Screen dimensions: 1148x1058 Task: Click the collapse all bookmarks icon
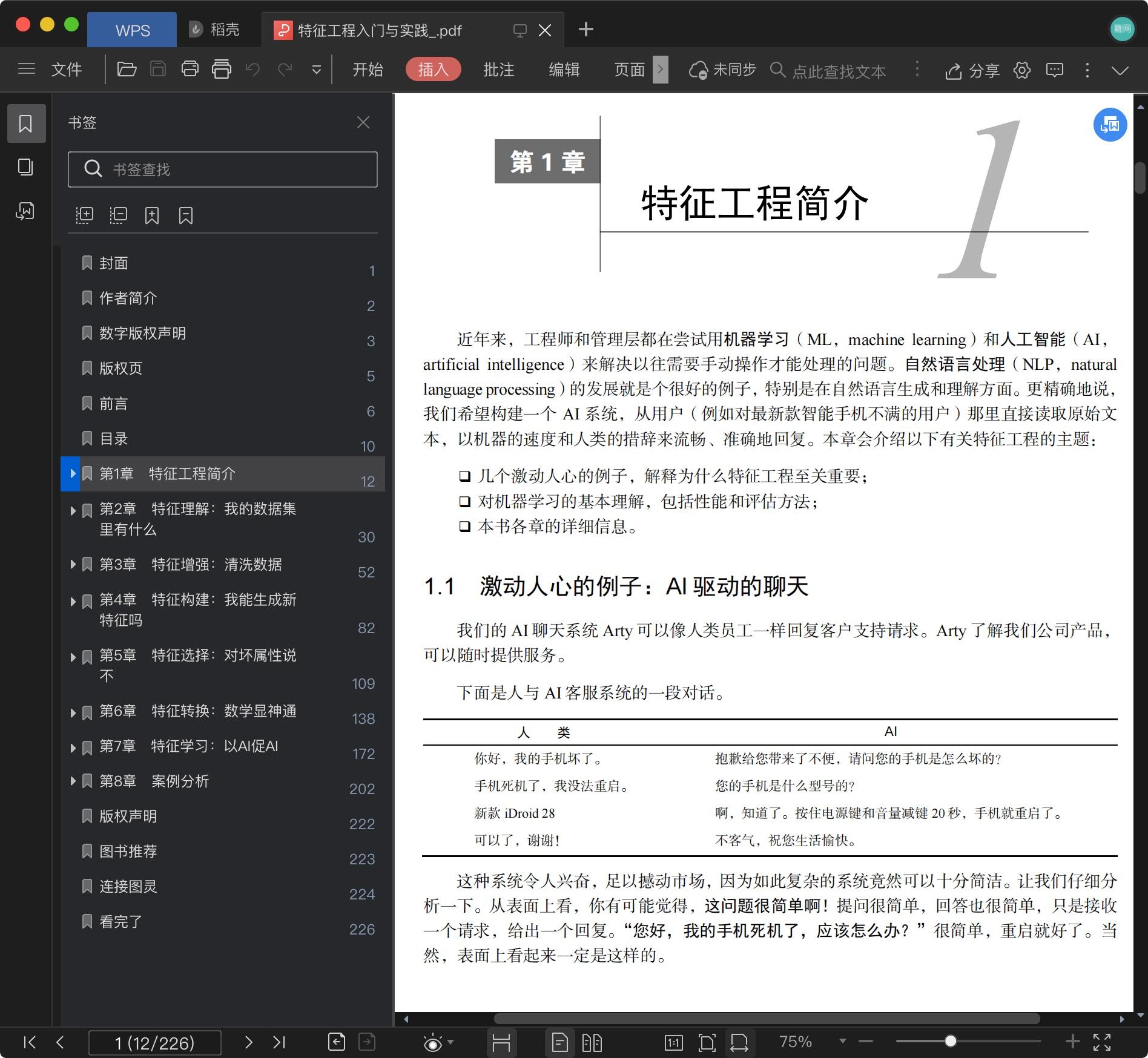coord(119,215)
